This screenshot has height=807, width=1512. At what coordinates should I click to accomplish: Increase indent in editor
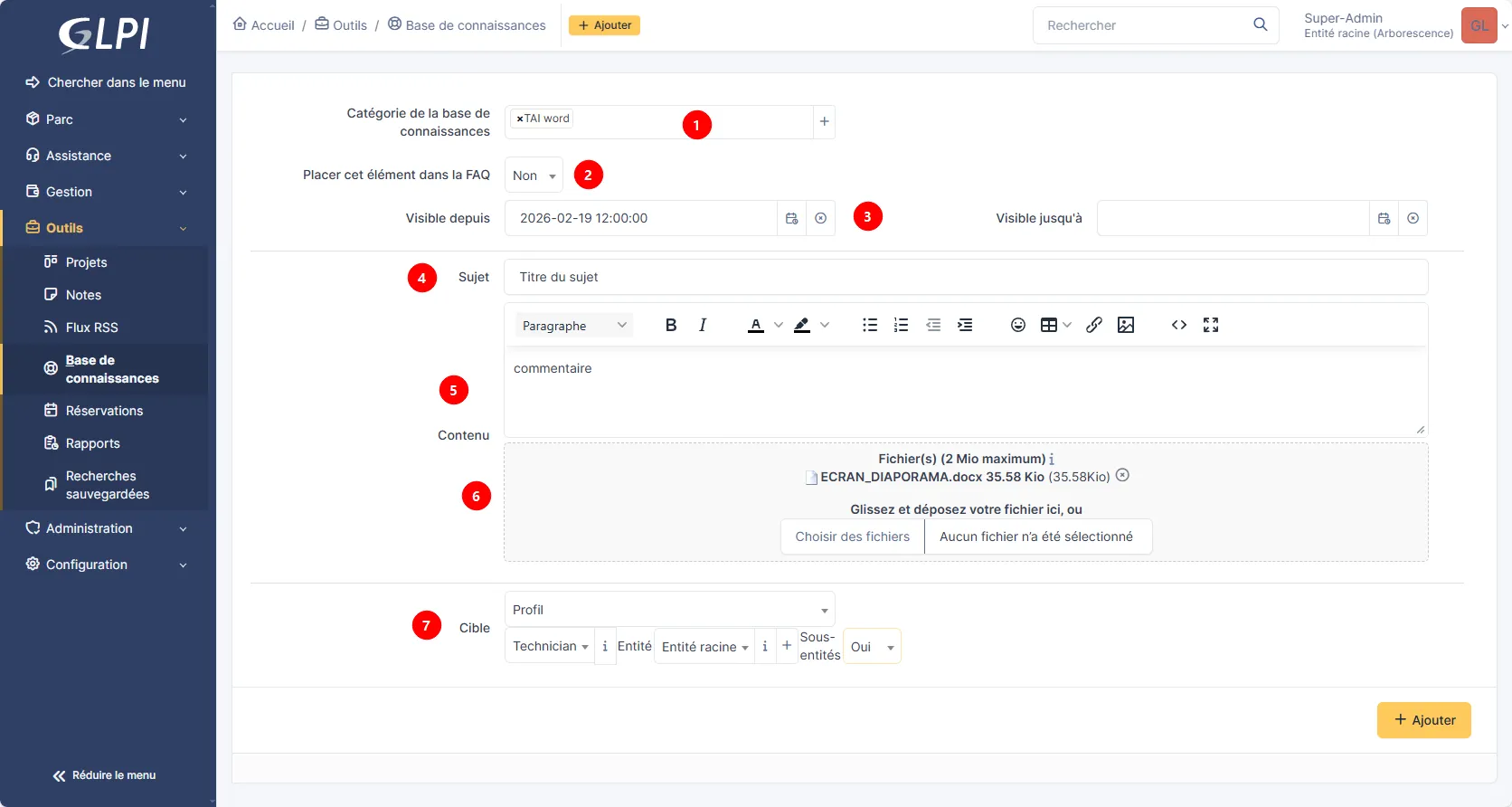[x=965, y=325]
